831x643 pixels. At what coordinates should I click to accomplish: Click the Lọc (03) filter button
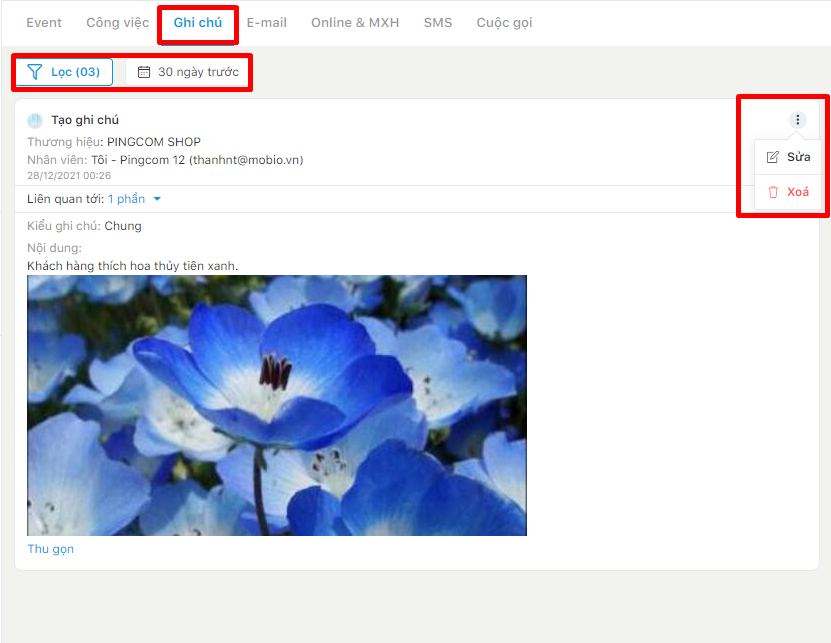pyautogui.click(x=64, y=72)
